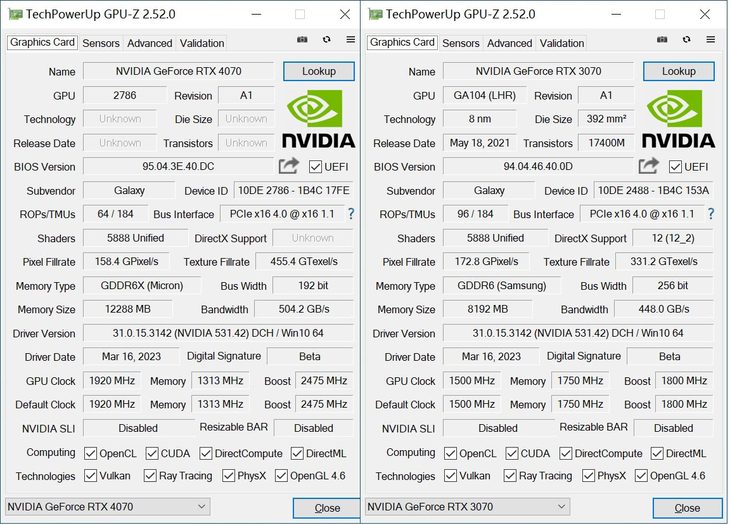Click the BIOS export share icon for 94.04.46.40.0D
The width and height of the screenshot is (730, 525).
(x=649, y=166)
